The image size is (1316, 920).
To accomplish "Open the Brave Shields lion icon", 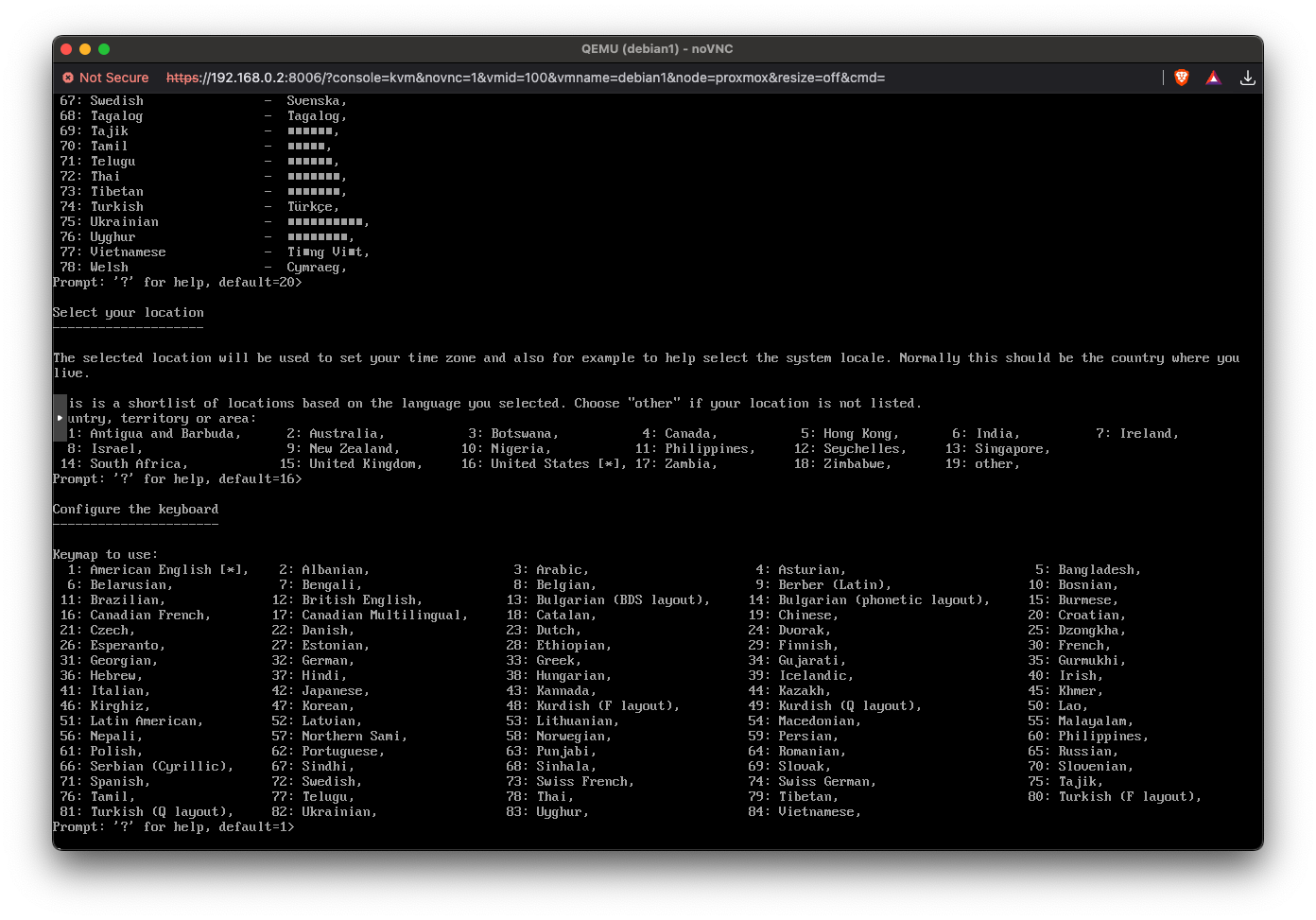I will [x=1181, y=78].
